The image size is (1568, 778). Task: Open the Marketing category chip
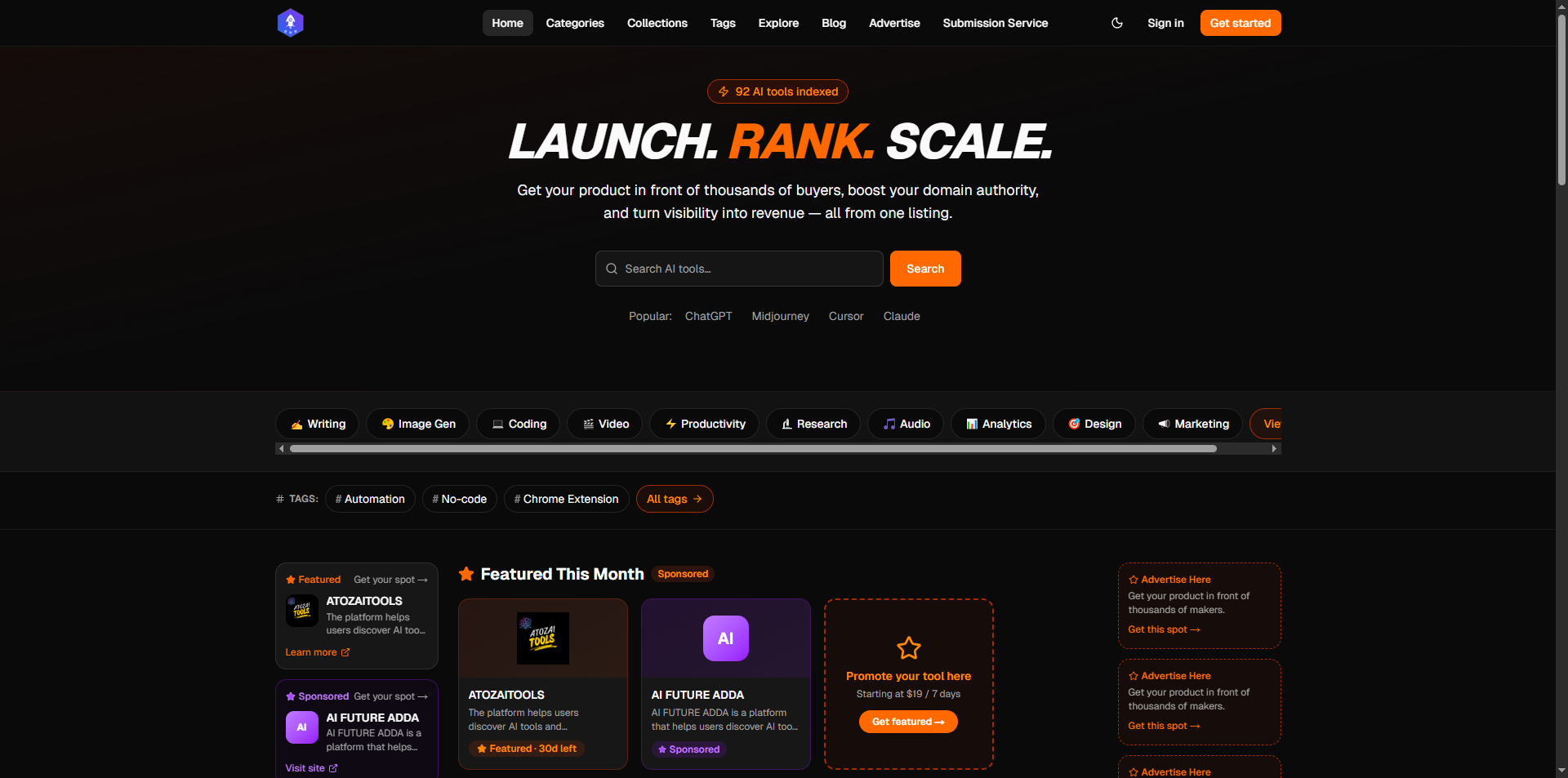pos(1192,424)
